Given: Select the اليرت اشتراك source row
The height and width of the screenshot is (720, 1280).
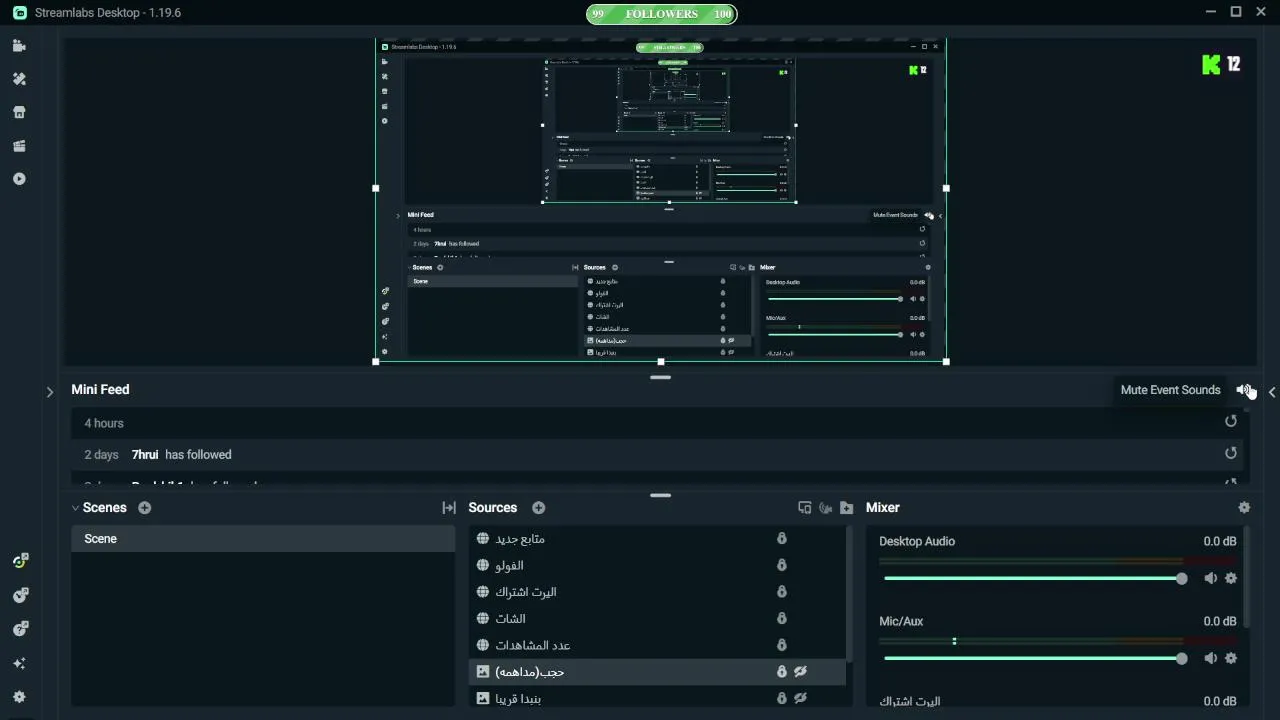Looking at the screenshot, I should coord(657,591).
